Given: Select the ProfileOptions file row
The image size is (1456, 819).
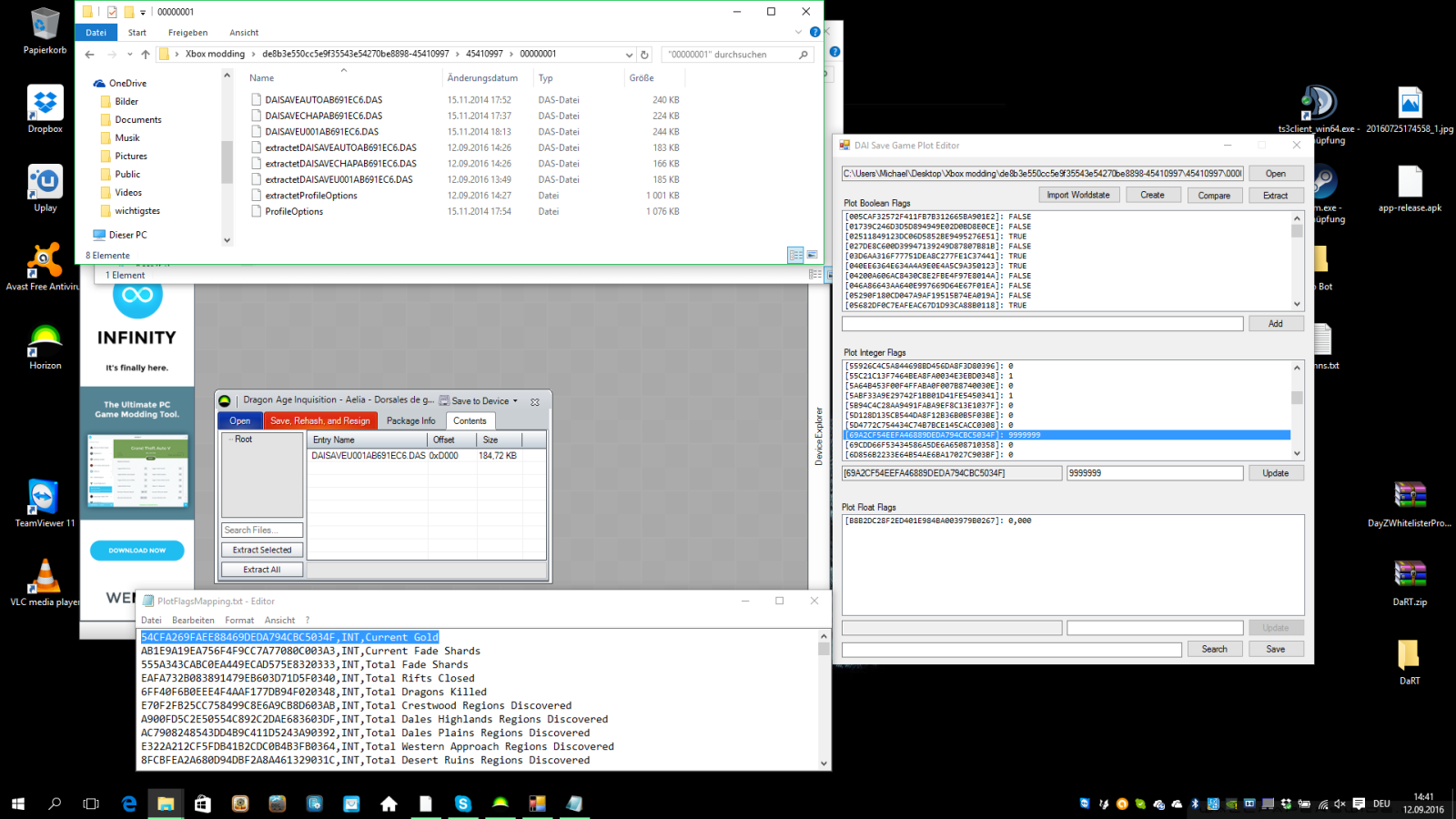Looking at the screenshot, I should 465,211.
